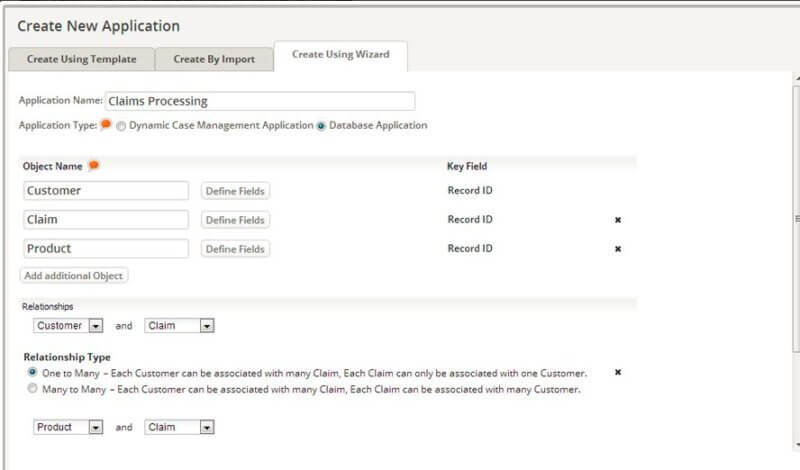The image size is (800, 470).
Task: Switch to Create By Import tab
Action: click(213, 59)
